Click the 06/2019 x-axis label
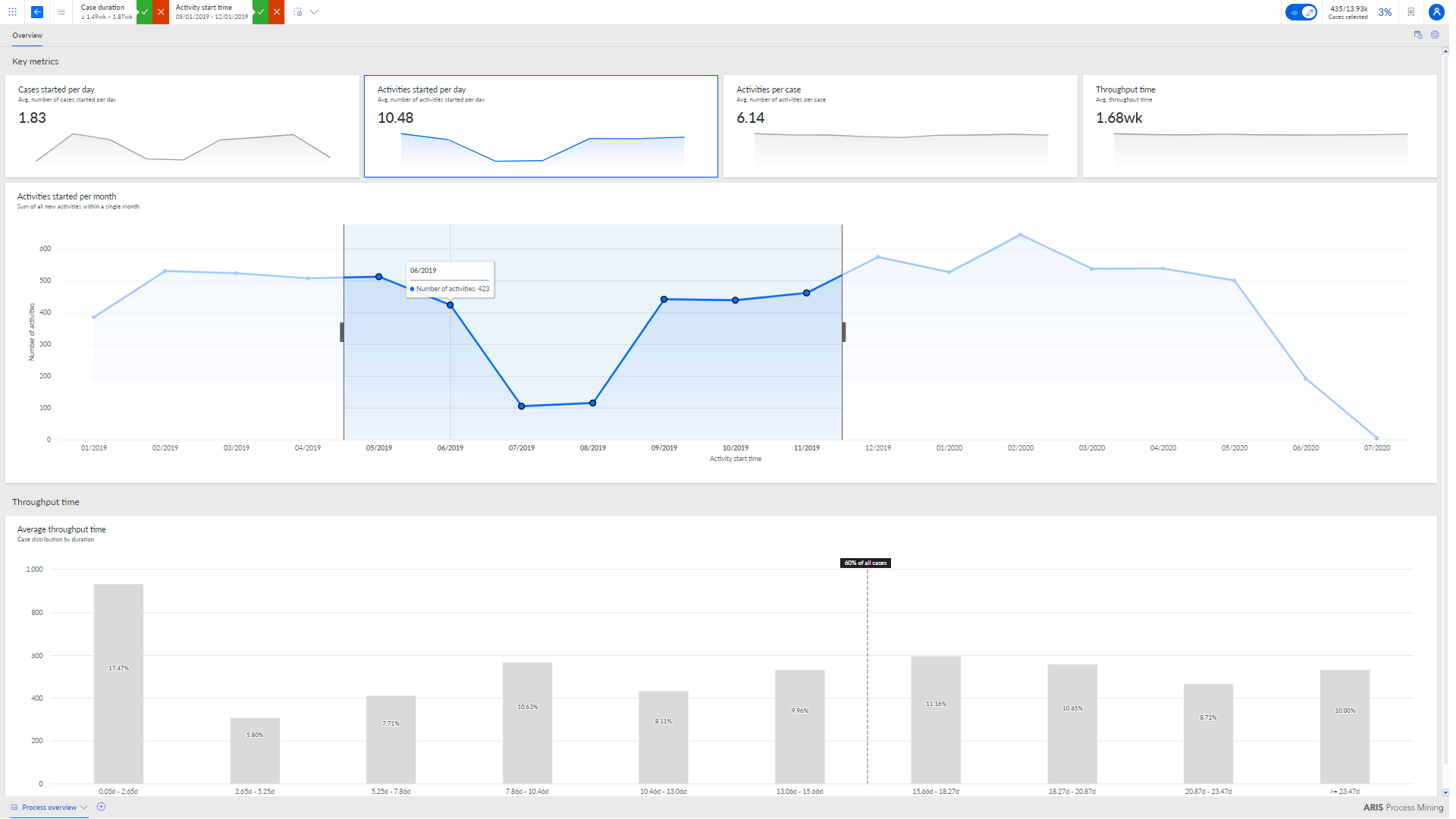This screenshot has height=819, width=1456. pos(450,448)
